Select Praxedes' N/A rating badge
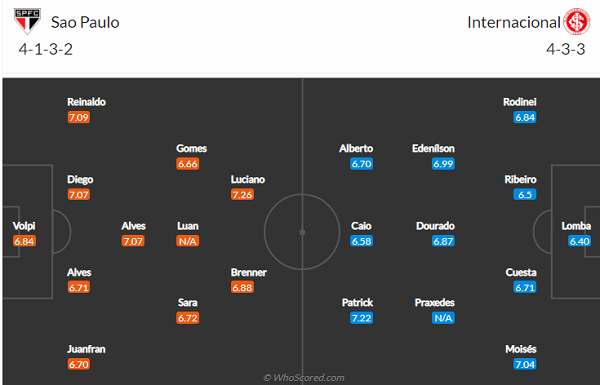 tap(443, 318)
